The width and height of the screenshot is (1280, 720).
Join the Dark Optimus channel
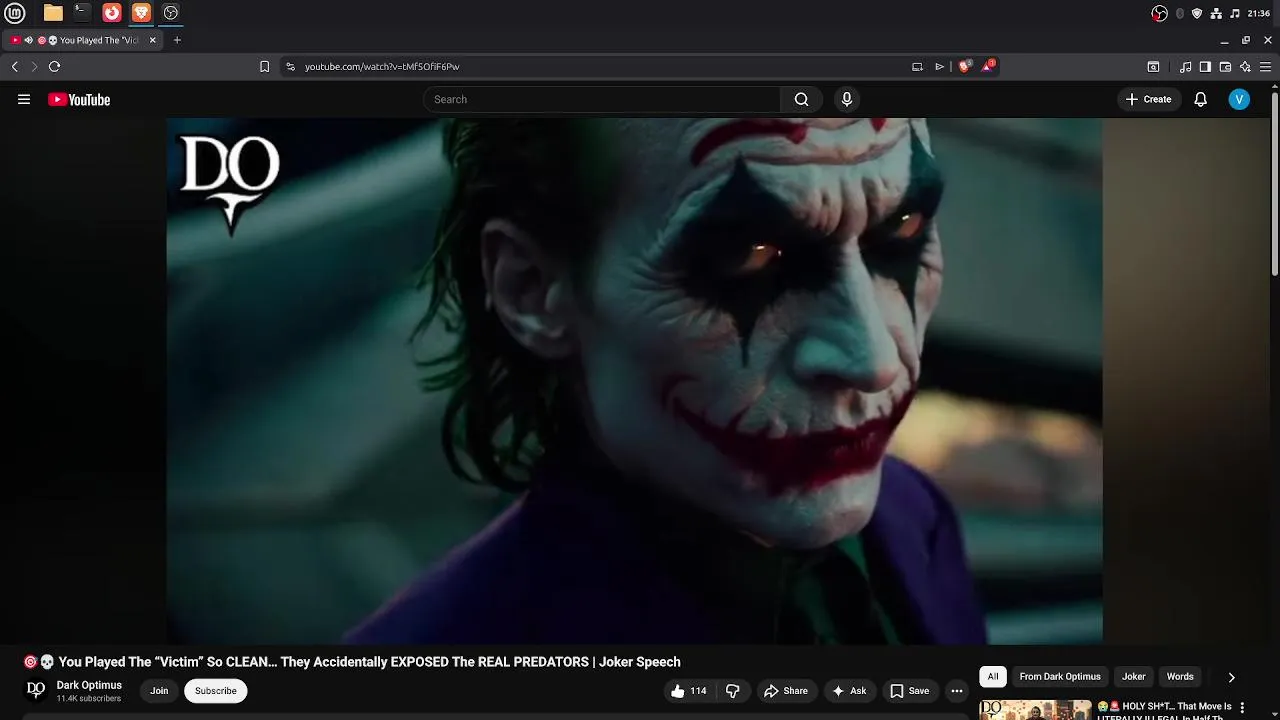point(159,691)
